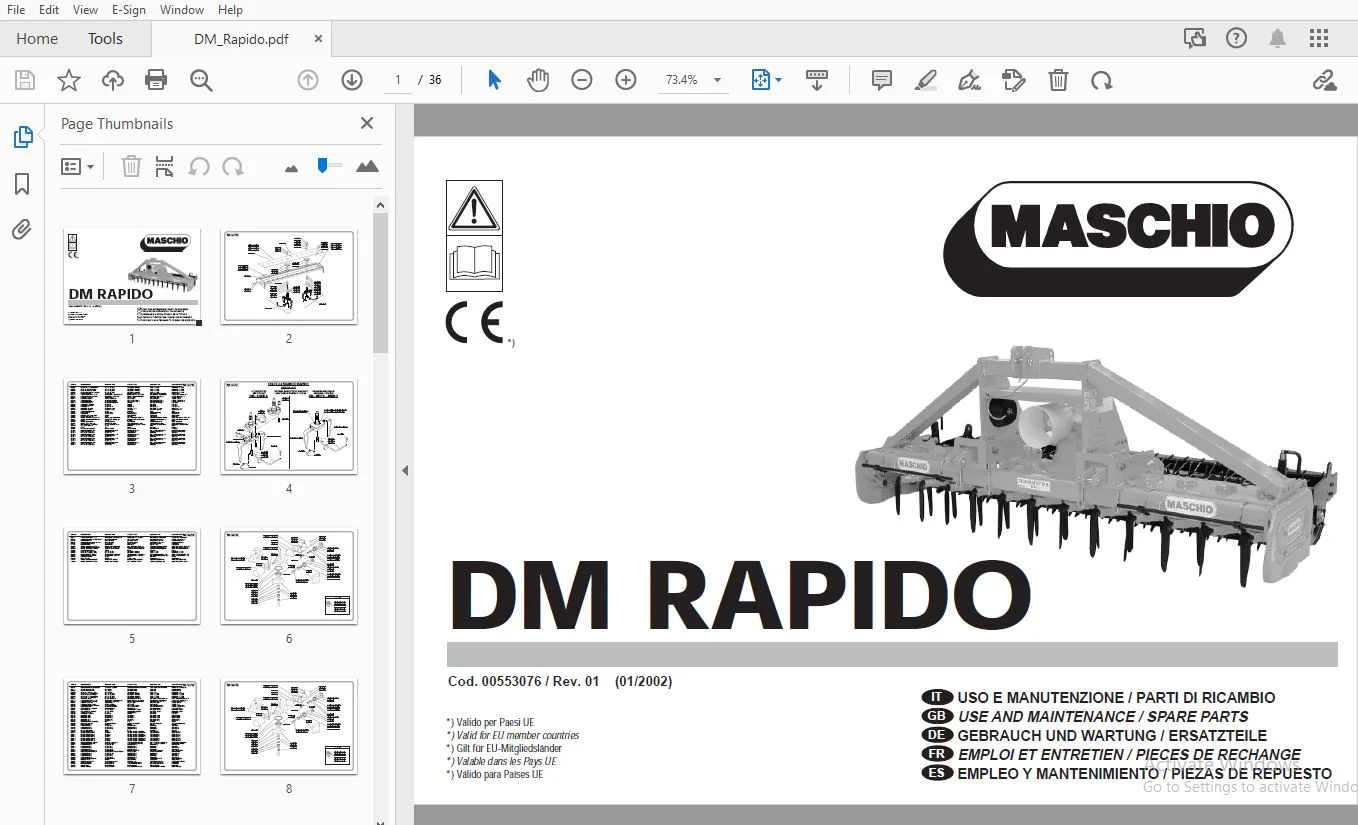Image resolution: width=1358 pixels, height=825 pixels.
Task: Upload the file to cloud storage
Action: pos(113,80)
